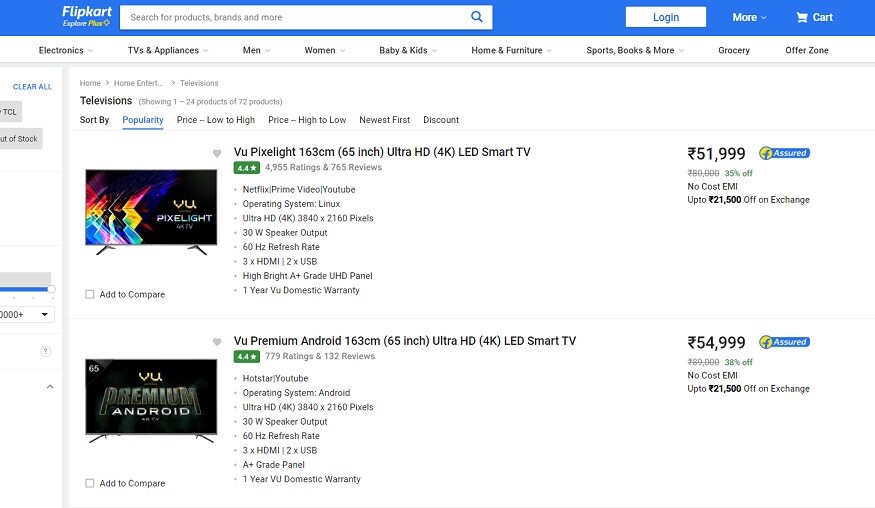Screen dimensions: 875x508
Task: Click the ₹54,999 price
Action: coord(716,342)
